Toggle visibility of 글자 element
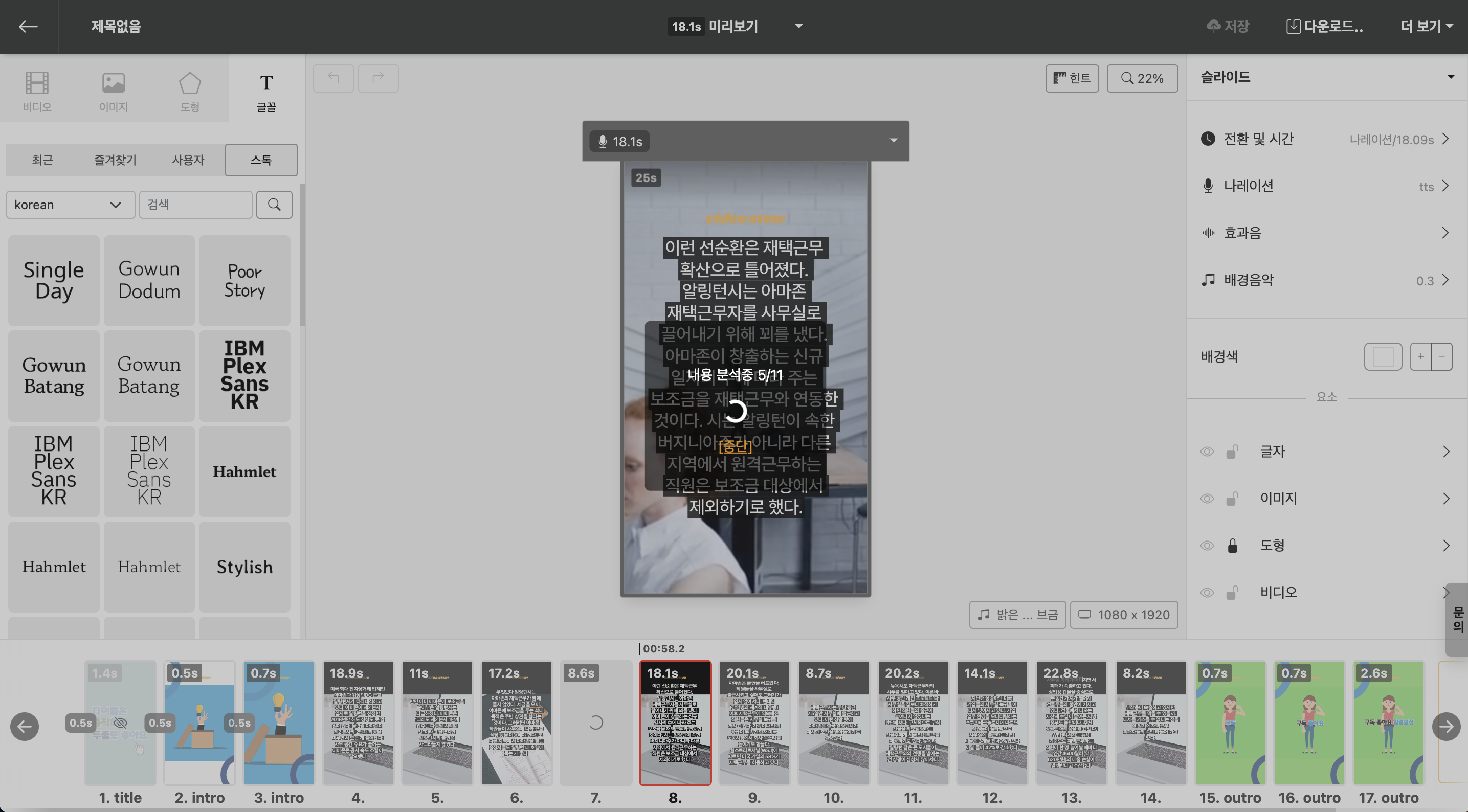The width and height of the screenshot is (1468, 812). (1207, 452)
